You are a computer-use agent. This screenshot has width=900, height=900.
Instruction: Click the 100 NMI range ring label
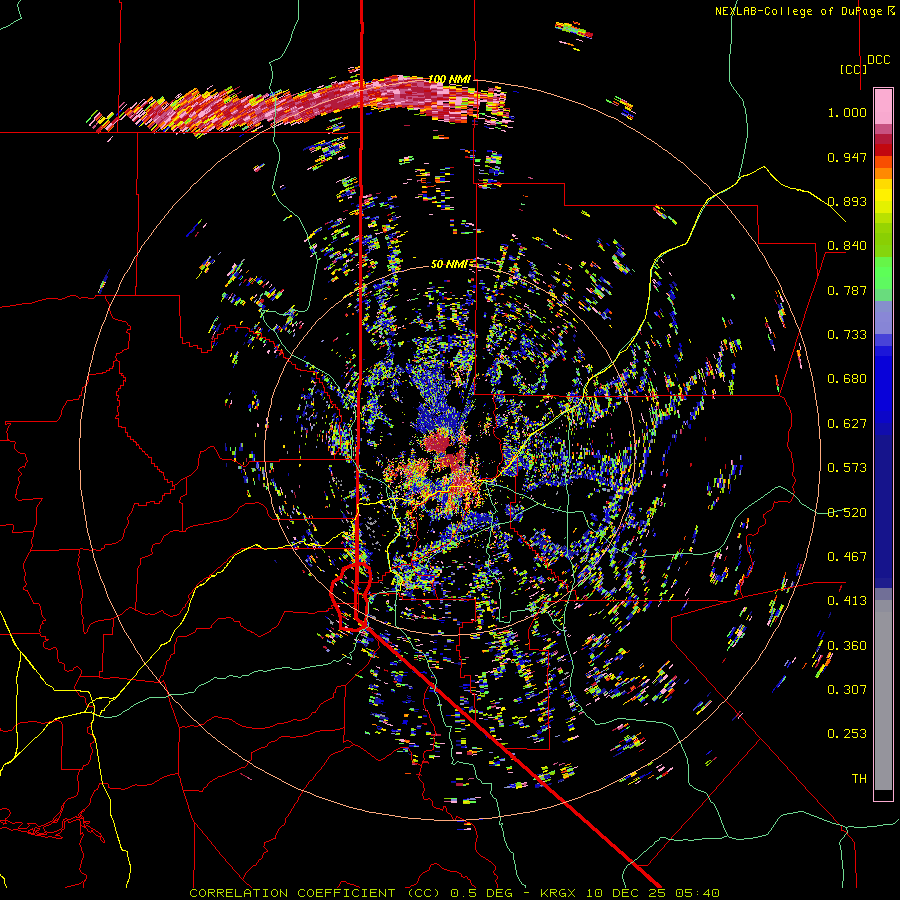point(449,79)
